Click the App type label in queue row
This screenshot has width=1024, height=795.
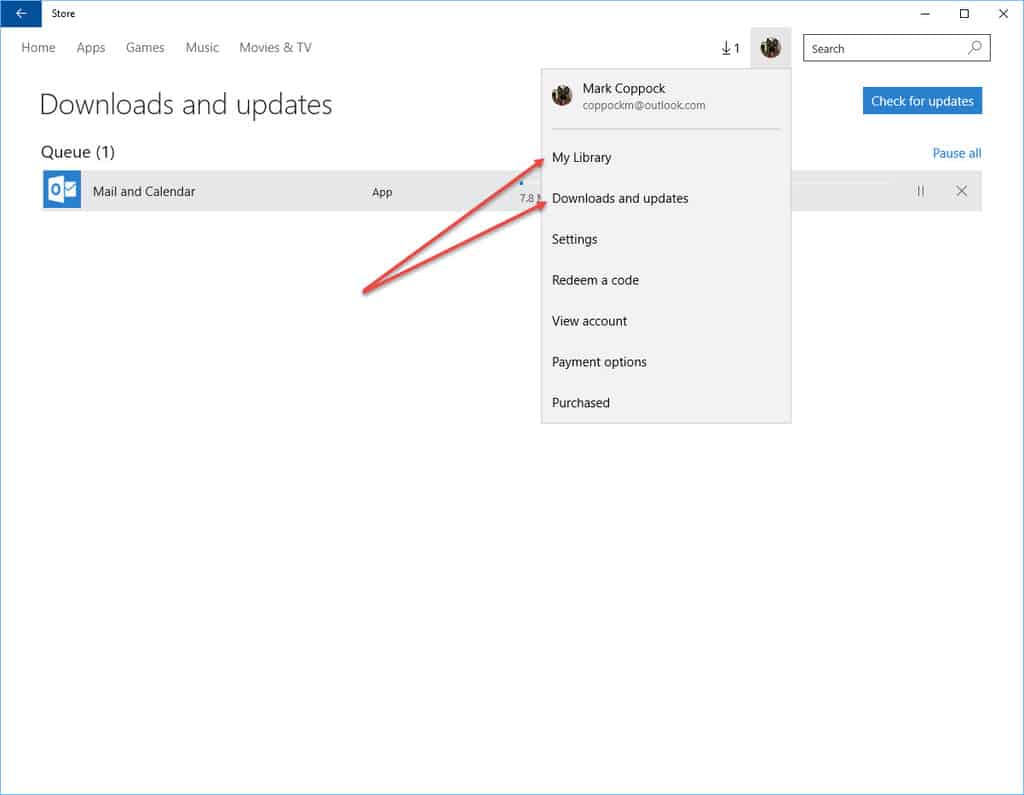point(382,192)
